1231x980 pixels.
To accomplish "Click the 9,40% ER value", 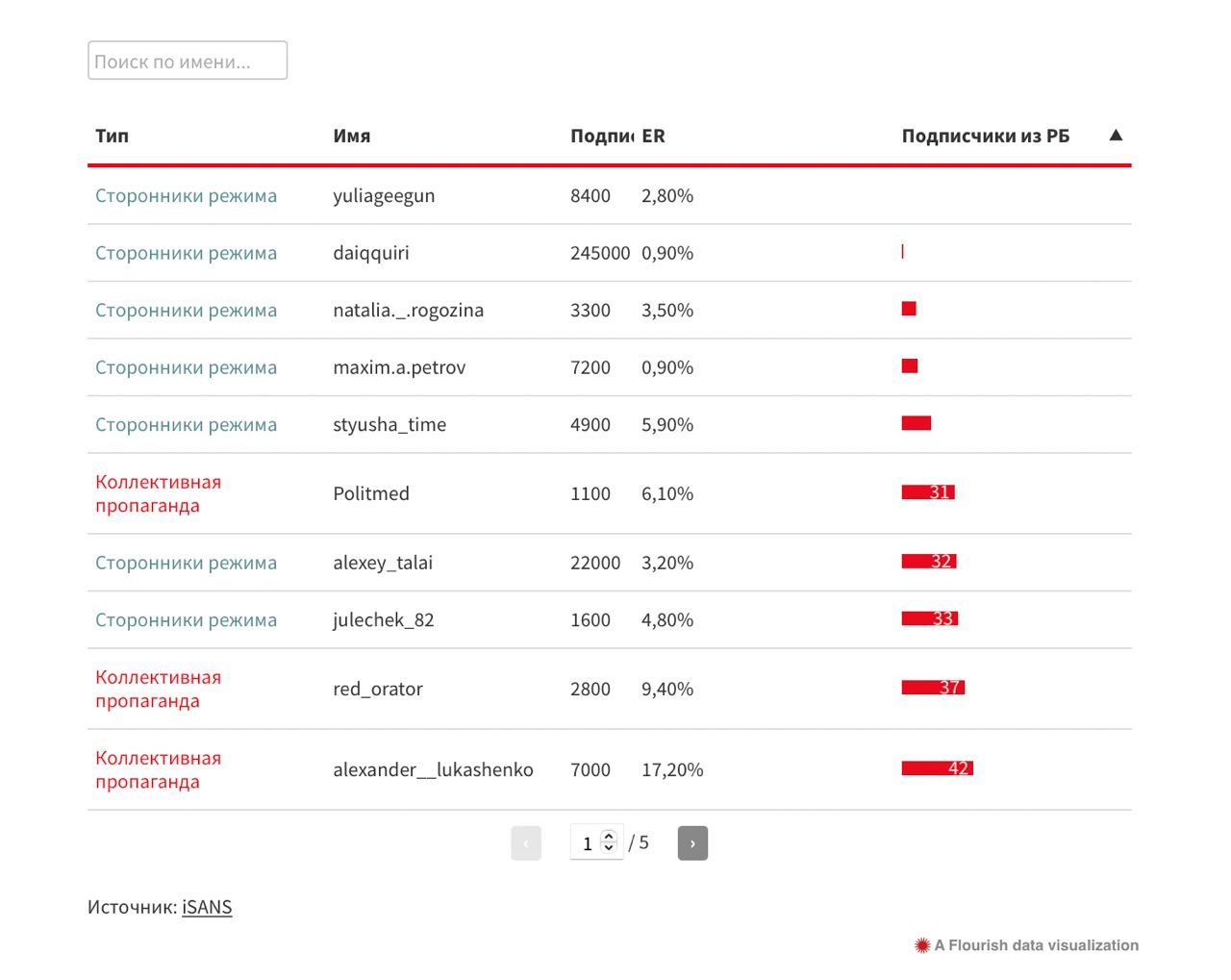I will 667,689.
